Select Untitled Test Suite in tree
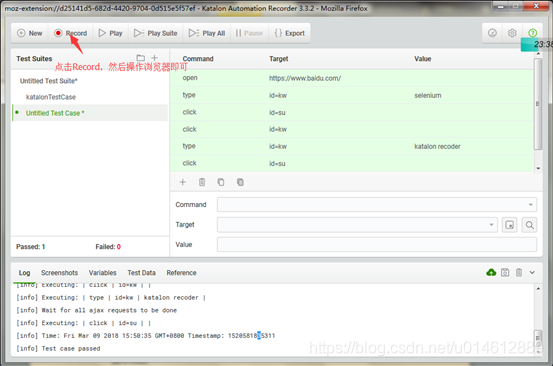Viewport: 553px width, 366px height. point(49,81)
